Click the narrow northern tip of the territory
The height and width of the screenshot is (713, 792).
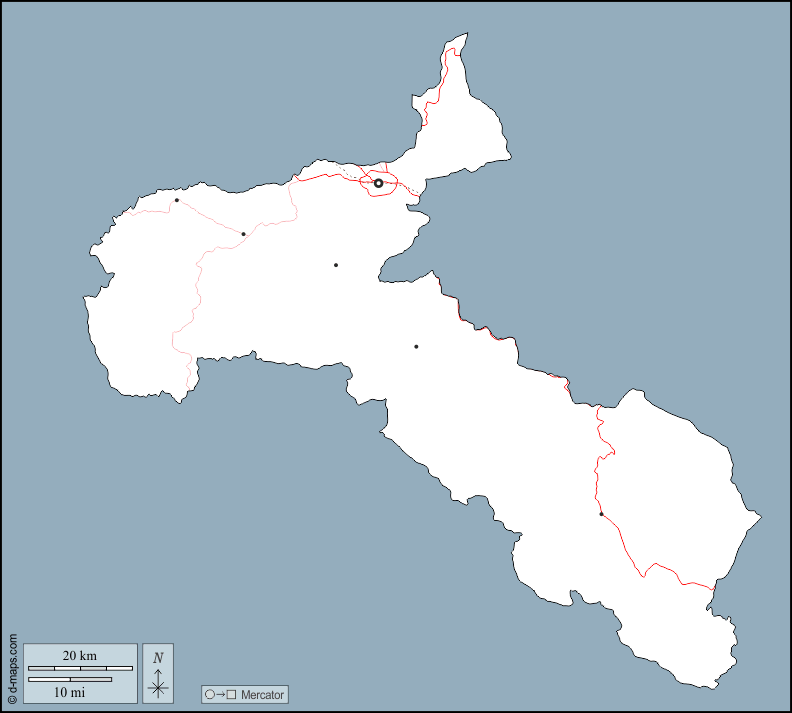tap(458, 45)
